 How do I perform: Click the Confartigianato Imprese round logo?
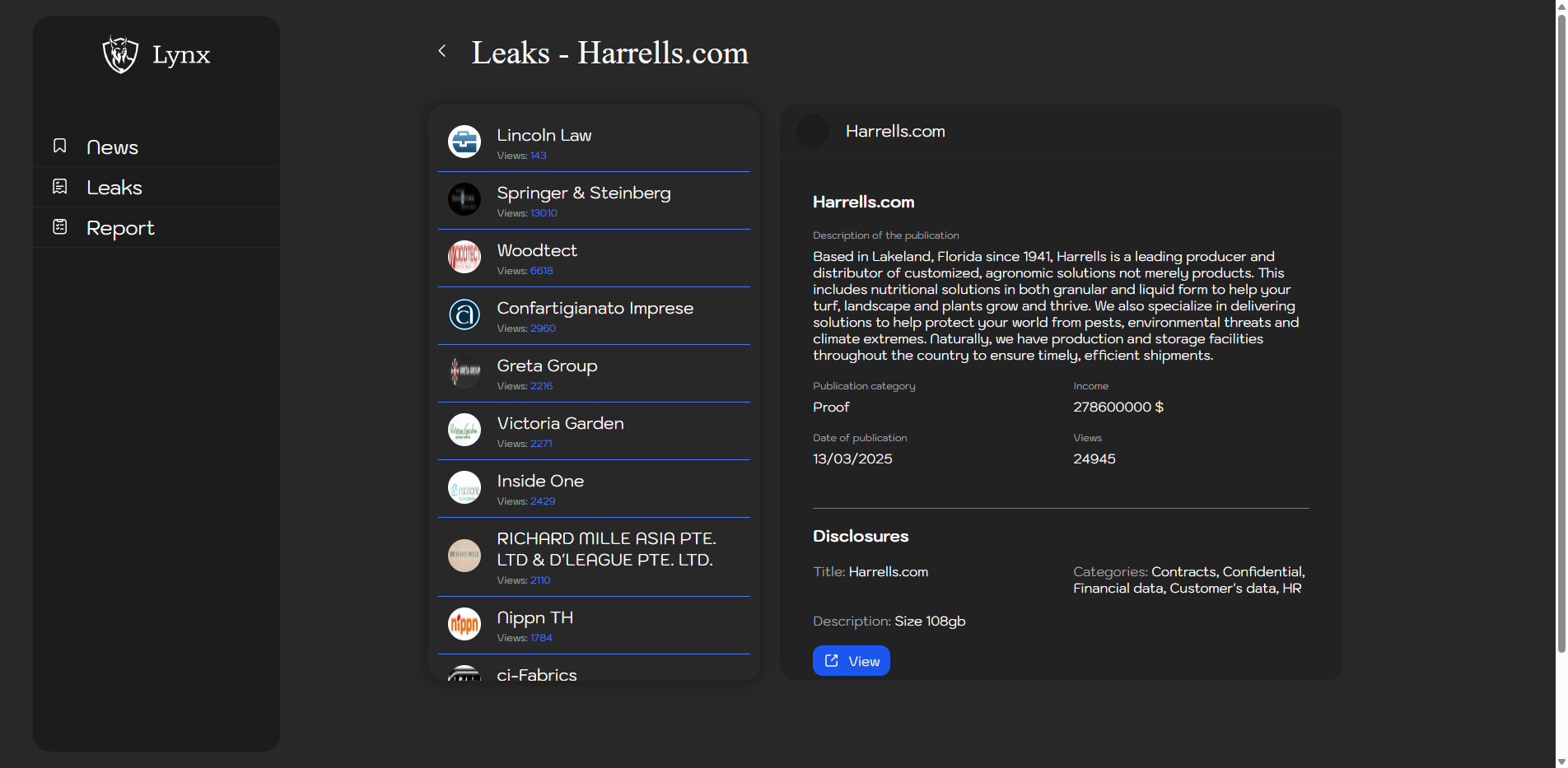pyautogui.click(x=464, y=314)
